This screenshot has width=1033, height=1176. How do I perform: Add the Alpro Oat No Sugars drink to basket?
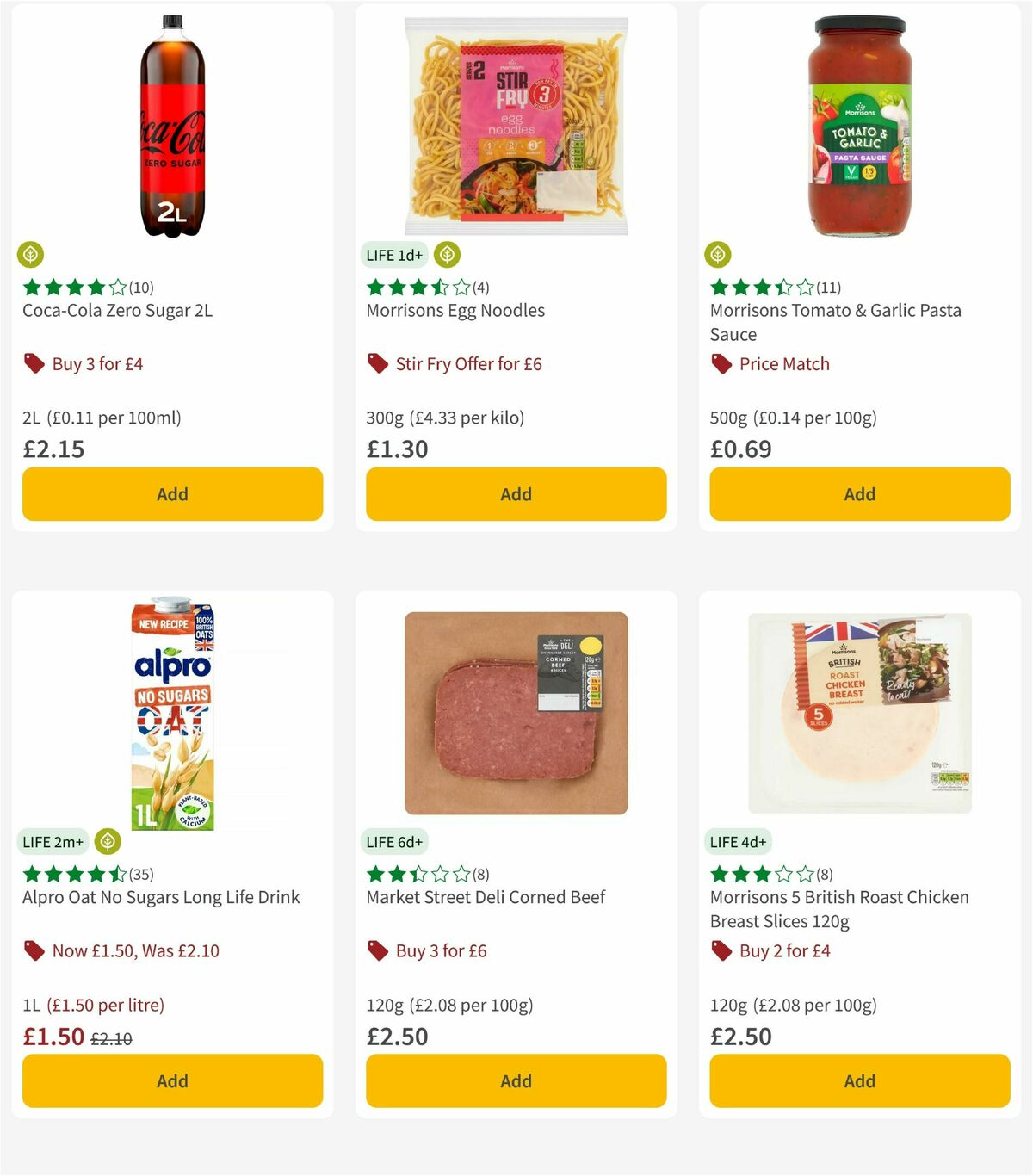[172, 1080]
